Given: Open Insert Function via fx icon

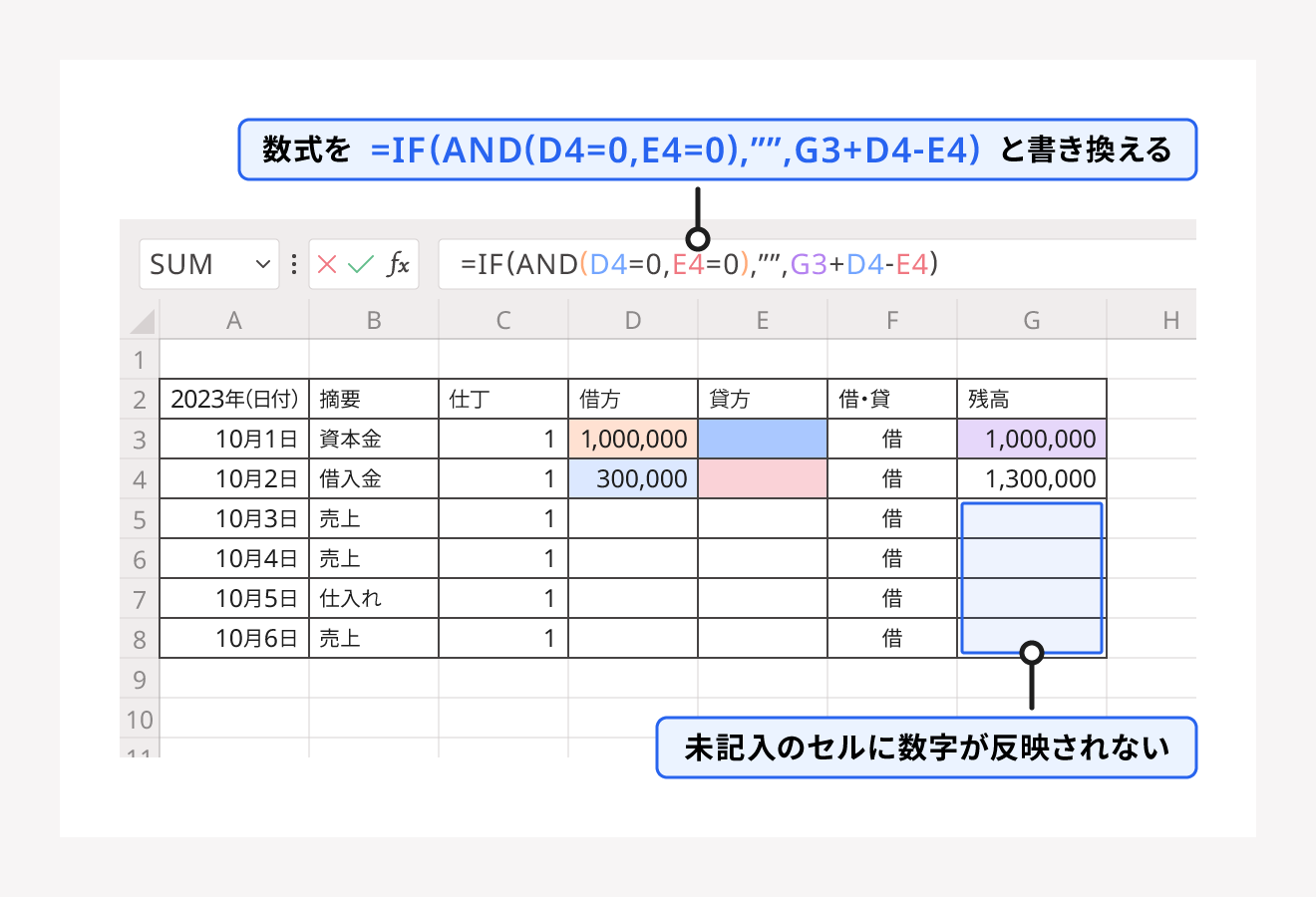Looking at the screenshot, I should [x=398, y=264].
